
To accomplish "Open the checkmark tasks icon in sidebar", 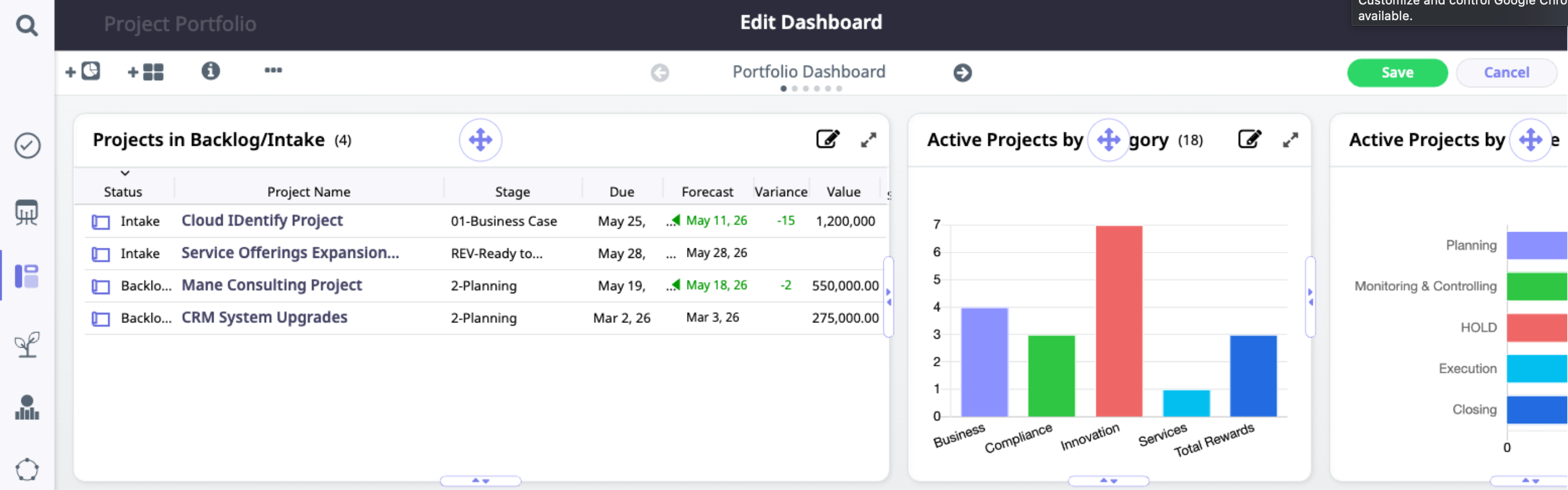I will (x=27, y=146).
